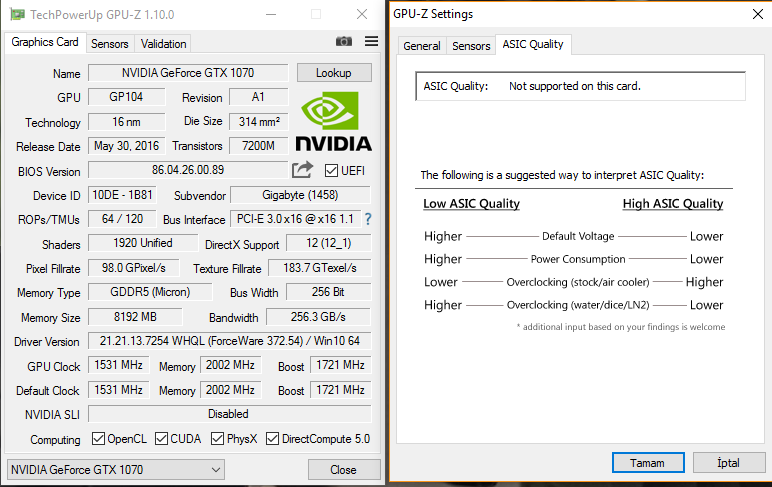Toggle the UEFI checkbox
Screen dimensions: 772x487
[x=331, y=171]
